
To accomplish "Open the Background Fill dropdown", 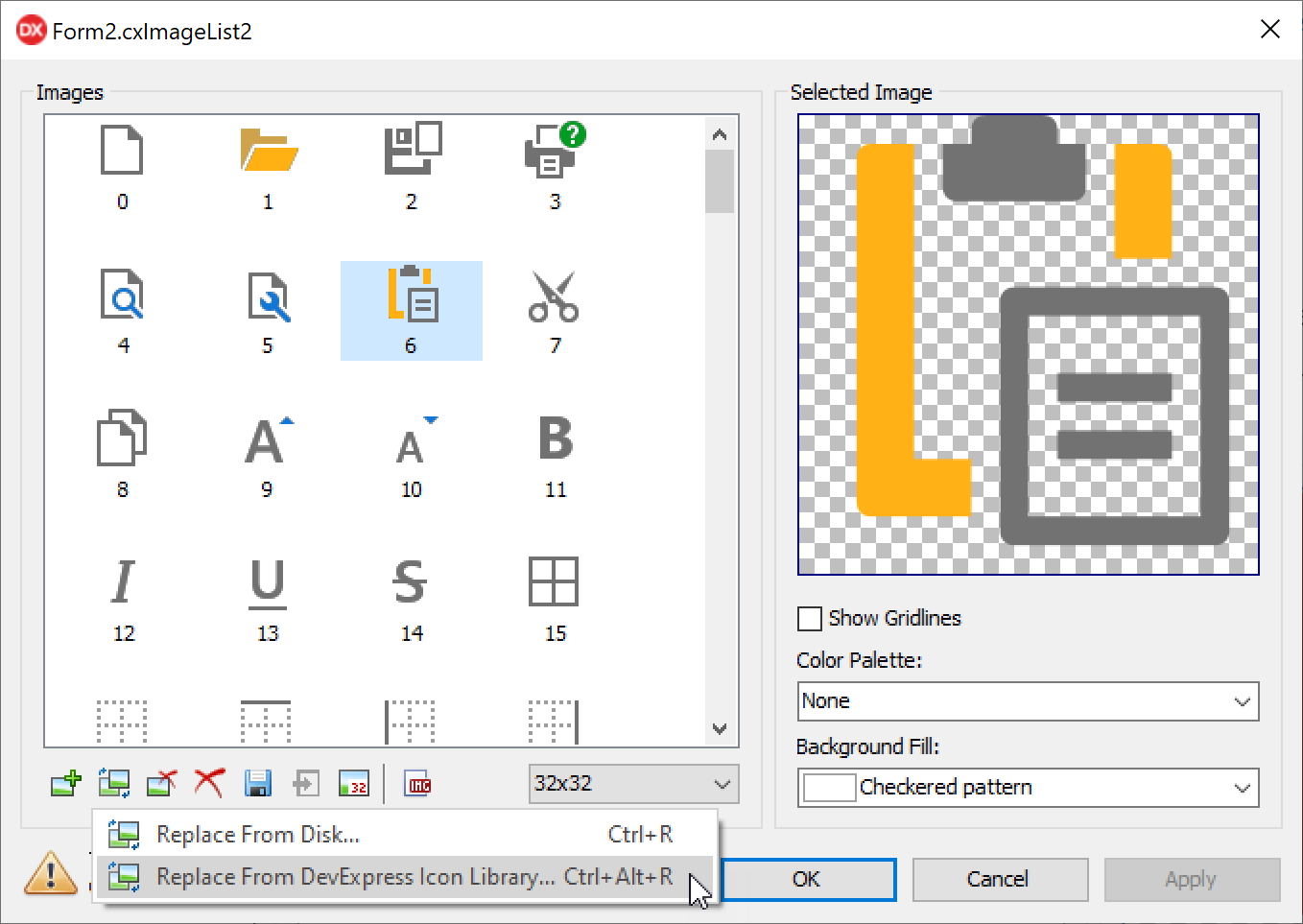I will pyautogui.click(x=1028, y=788).
